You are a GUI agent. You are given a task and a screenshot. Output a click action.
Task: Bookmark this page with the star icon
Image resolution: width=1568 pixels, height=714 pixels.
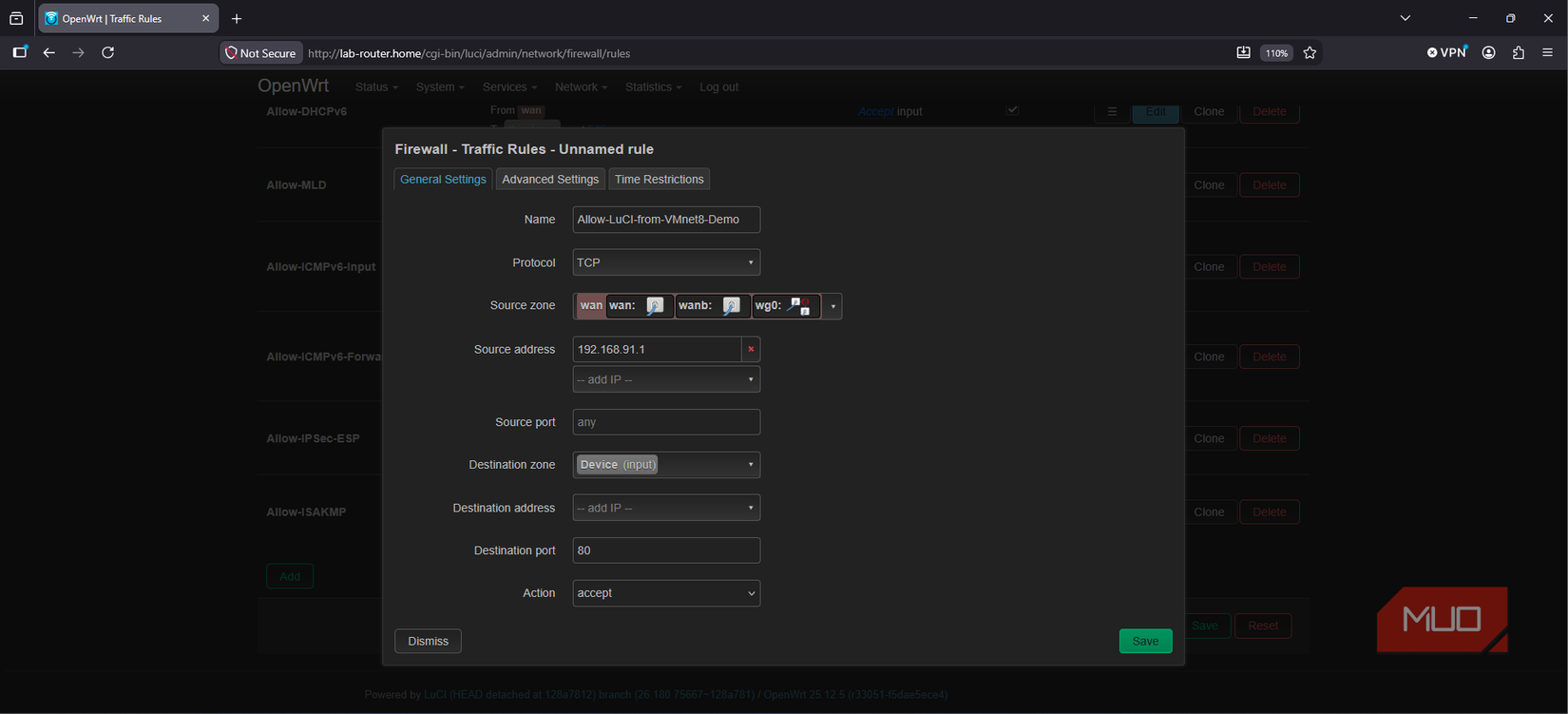(1310, 53)
